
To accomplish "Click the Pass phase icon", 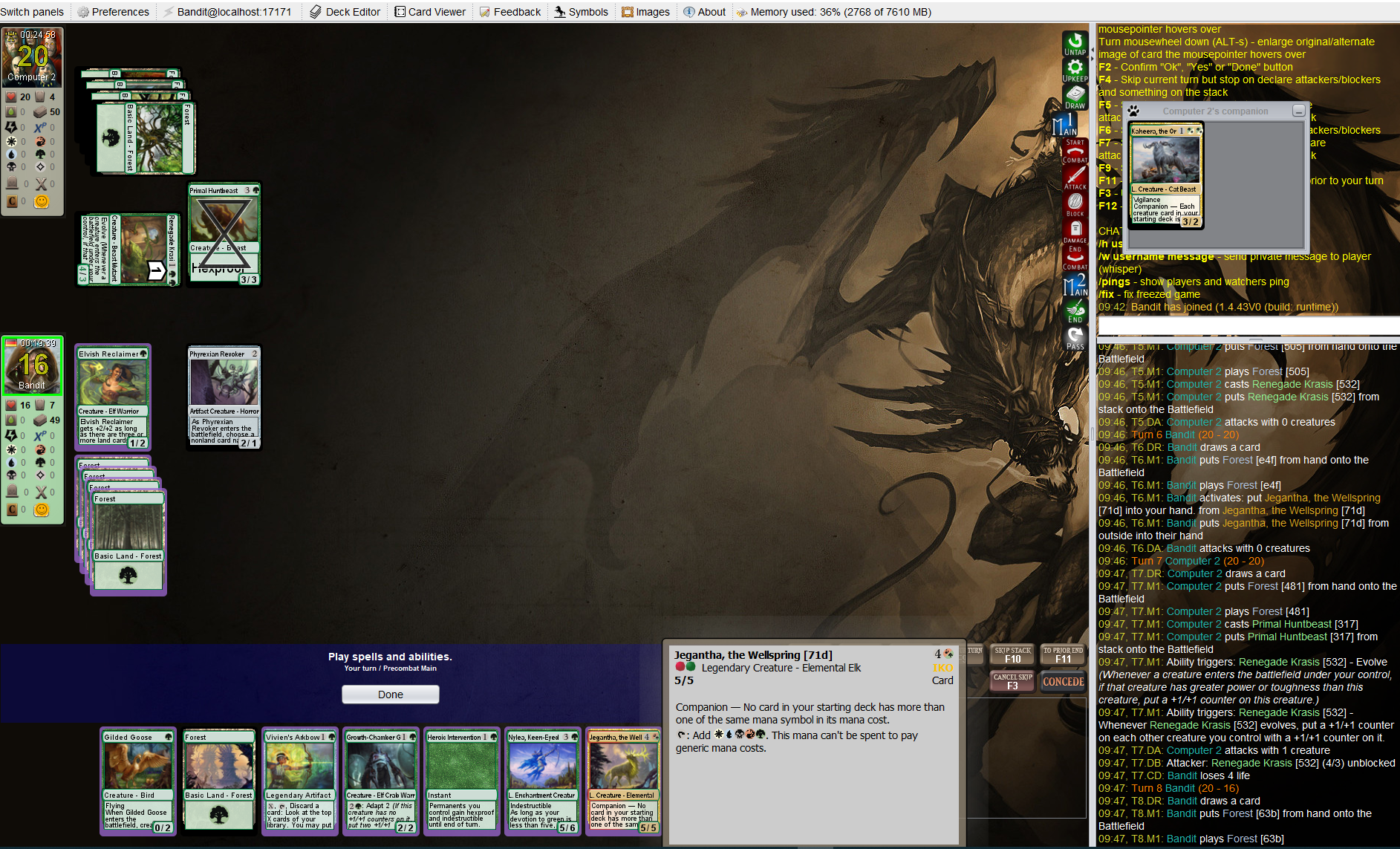I will tap(1075, 338).
